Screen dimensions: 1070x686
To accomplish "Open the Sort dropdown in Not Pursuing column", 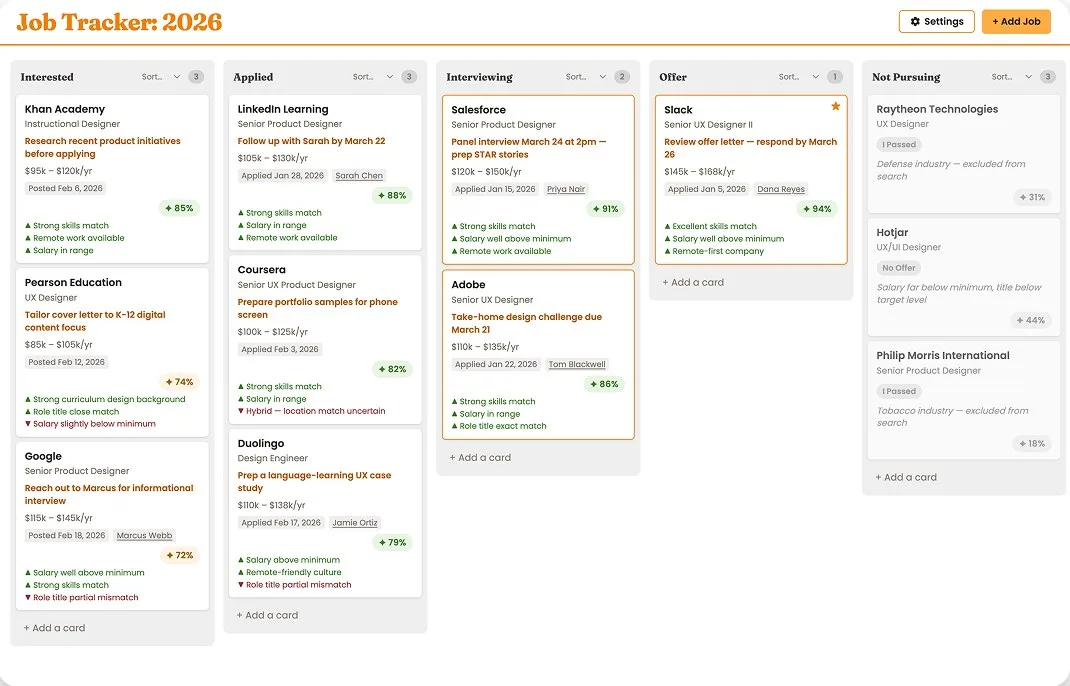I will tap(1011, 77).
